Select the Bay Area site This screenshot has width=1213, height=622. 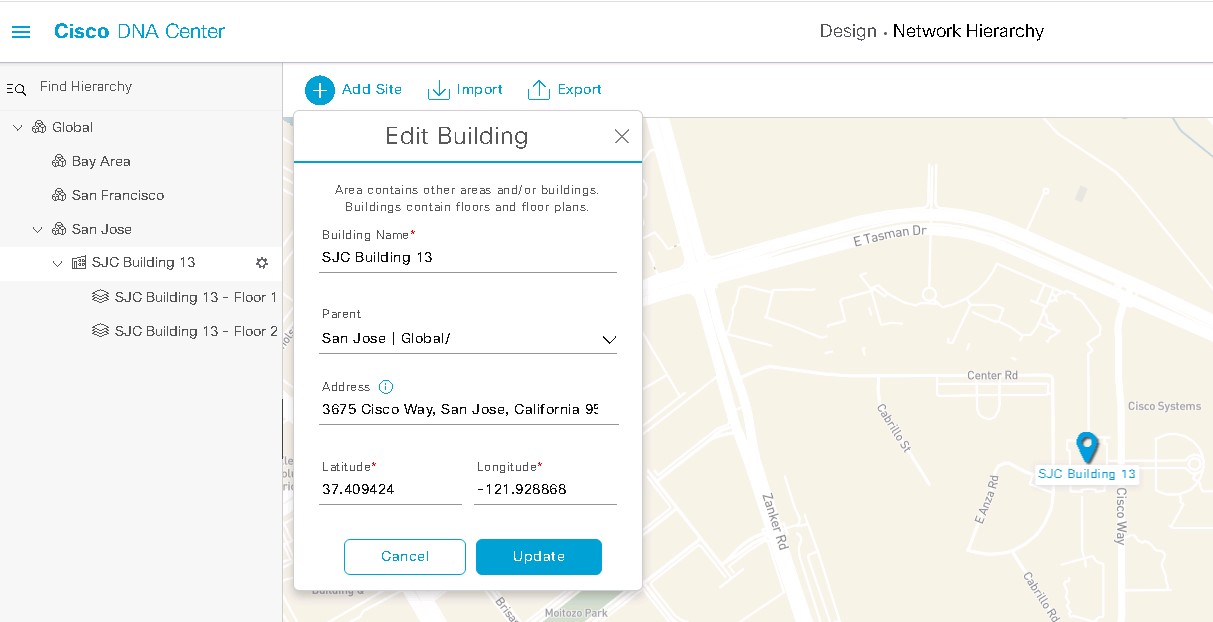click(x=101, y=161)
